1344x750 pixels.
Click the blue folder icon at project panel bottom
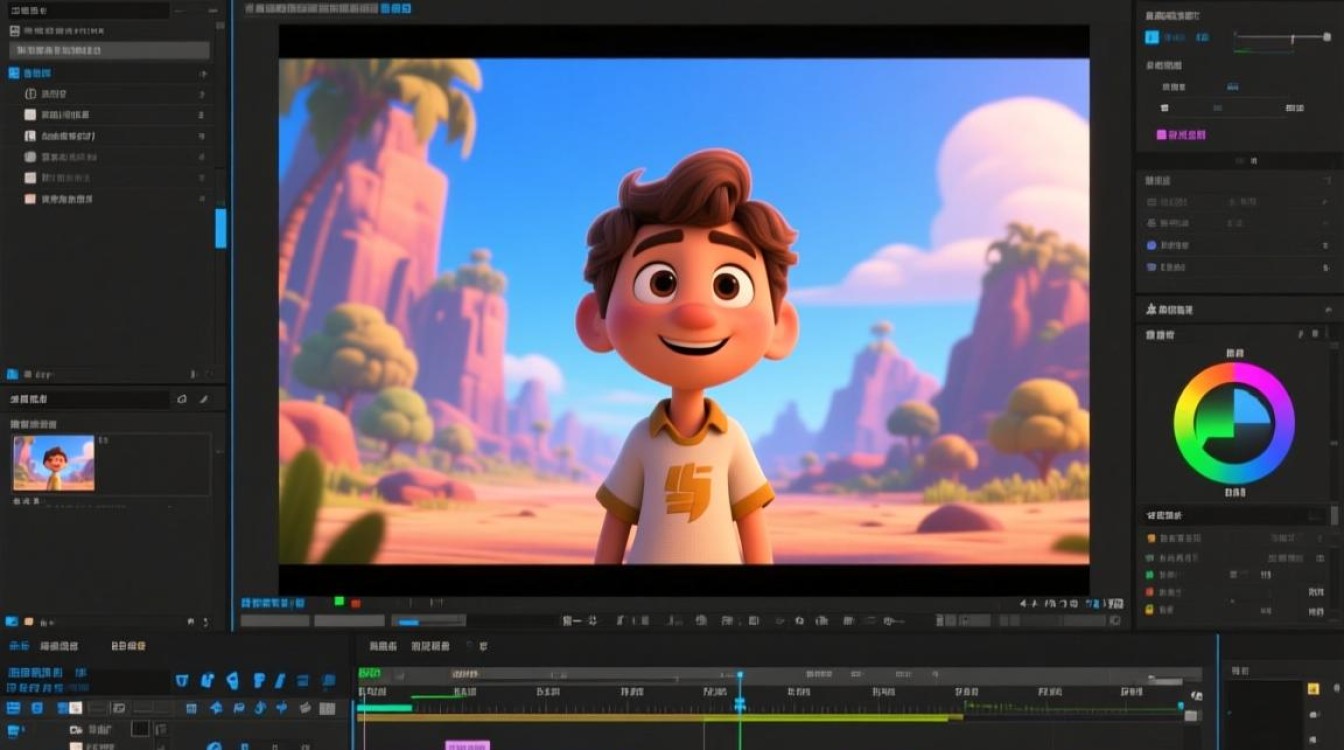[13, 374]
